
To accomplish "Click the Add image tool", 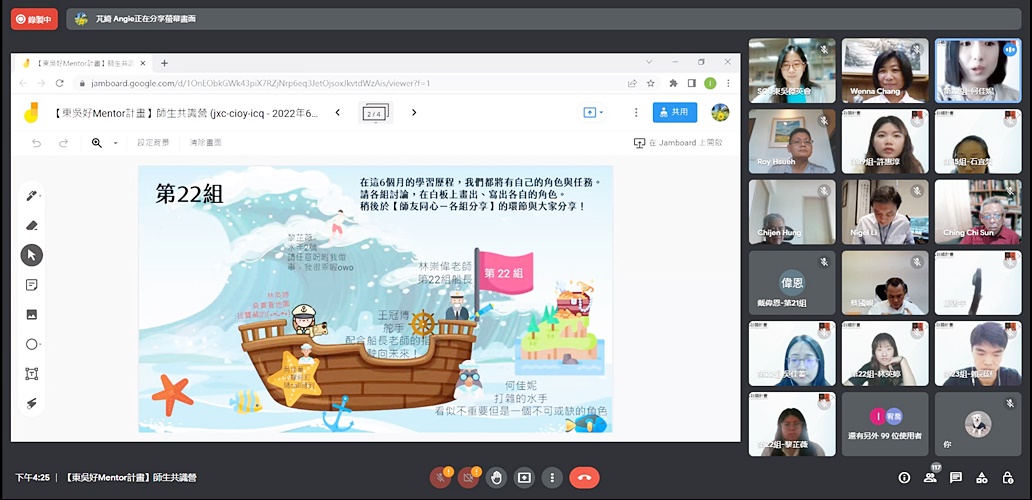I will tap(32, 314).
